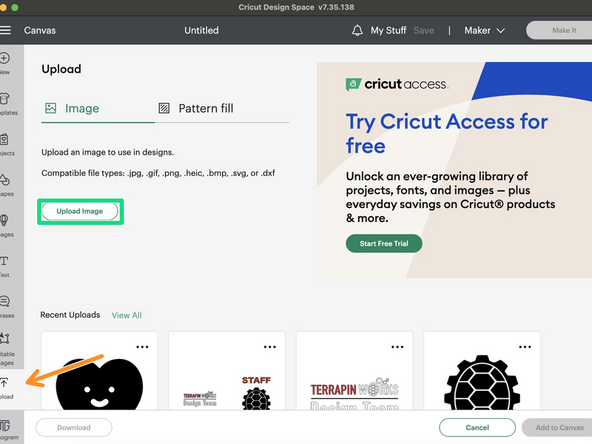Image resolution: width=592 pixels, height=444 pixels.
Task: Click the Make It button
Action: tap(560, 30)
